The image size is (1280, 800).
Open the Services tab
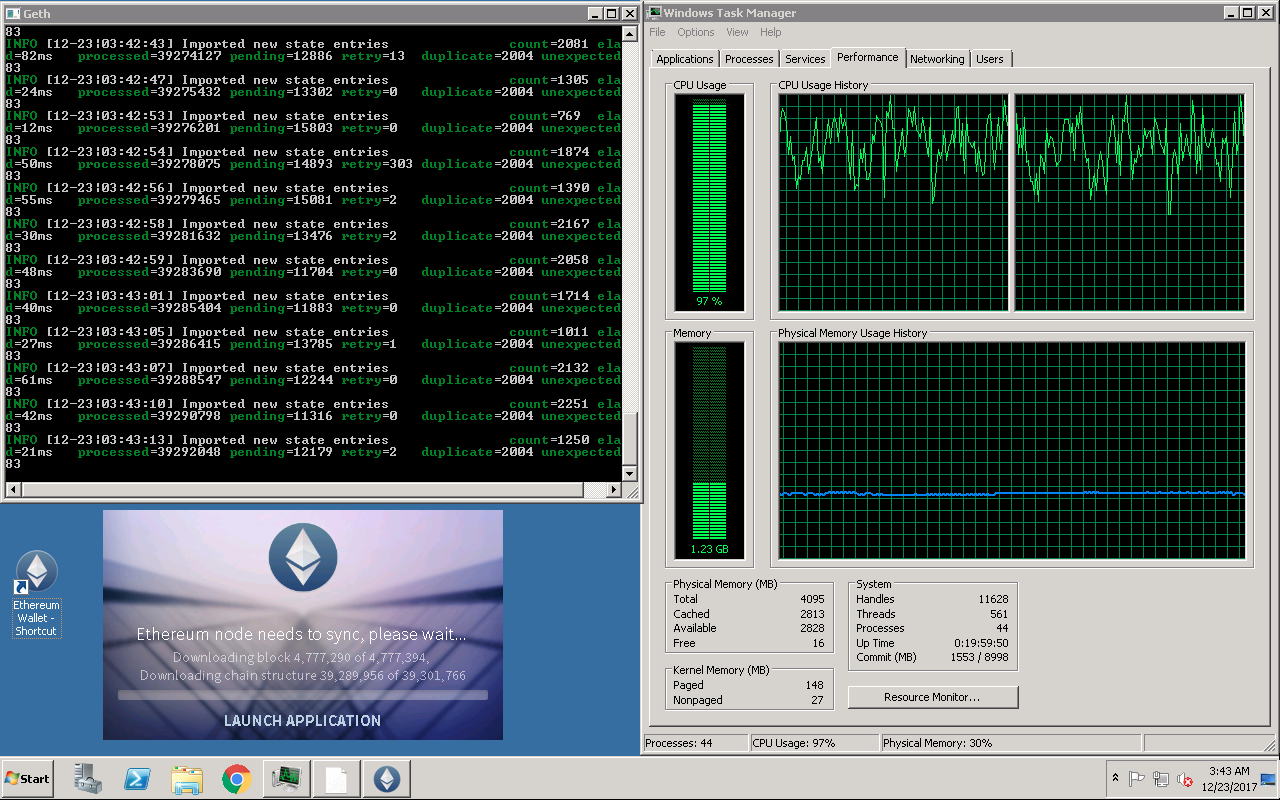click(x=805, y=59)
